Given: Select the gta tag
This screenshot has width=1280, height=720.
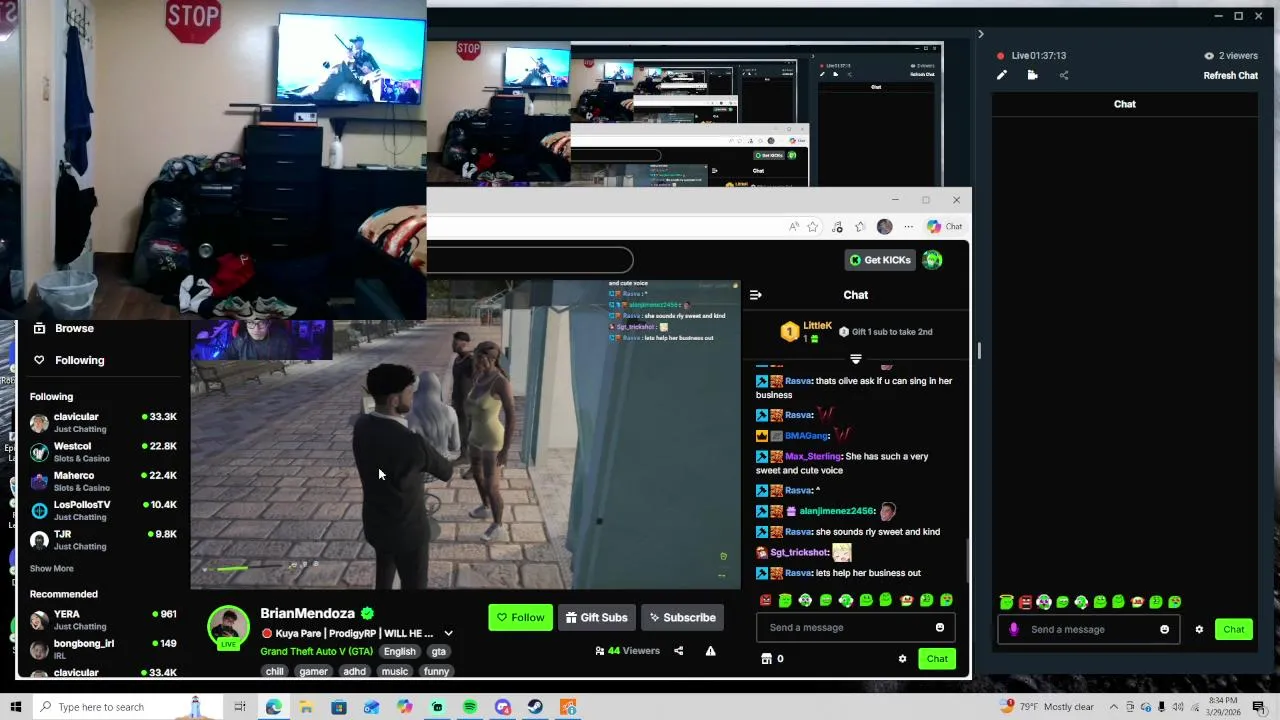Looking at the screenshot, I should click(438, 651).
